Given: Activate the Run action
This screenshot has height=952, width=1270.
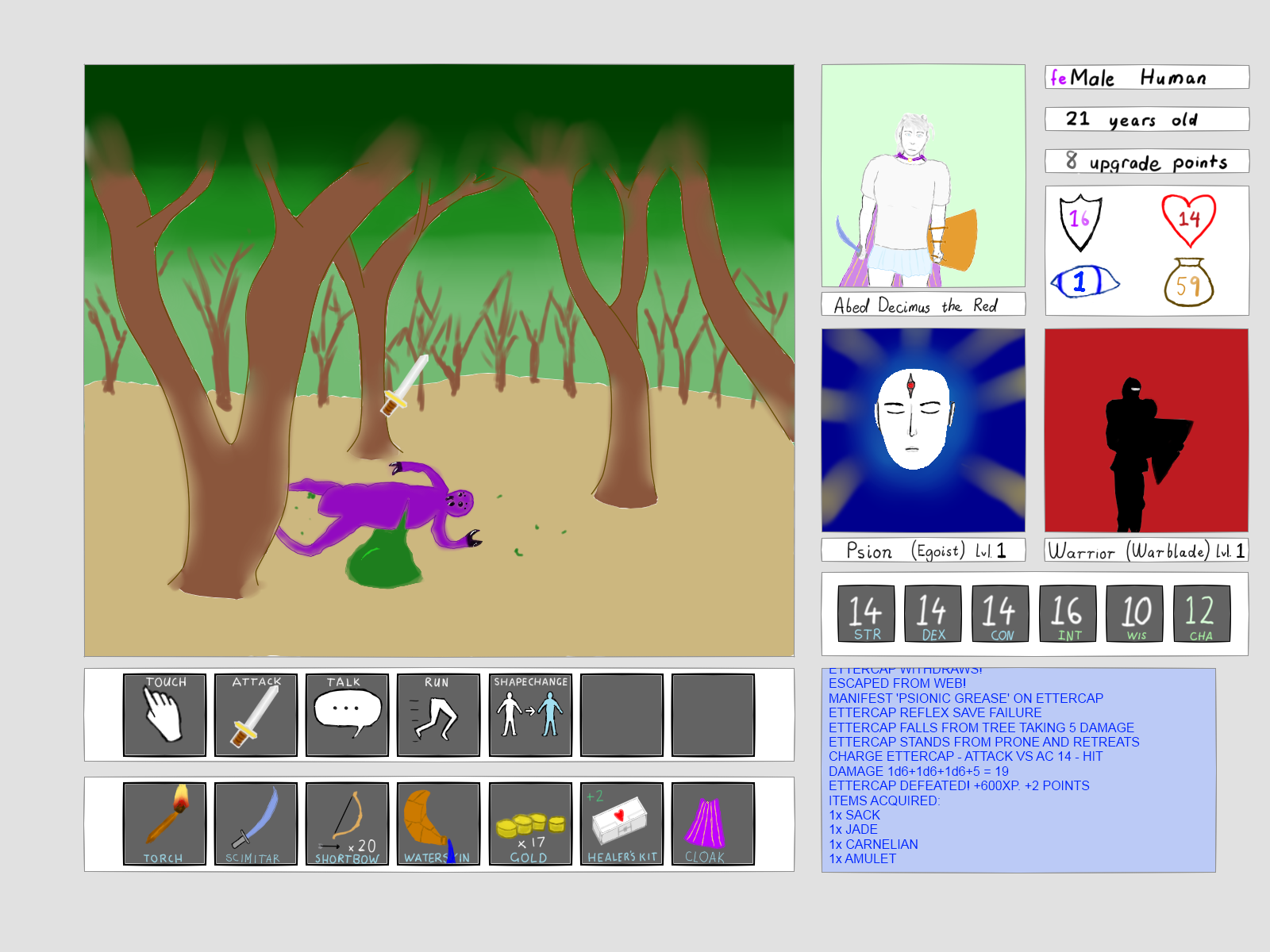Looking at the screenshot, I should point(438,715).
